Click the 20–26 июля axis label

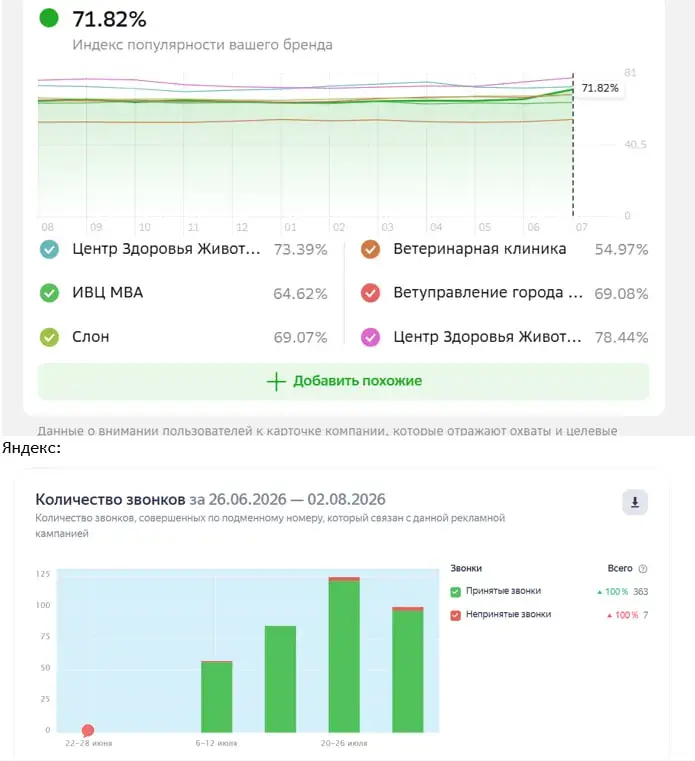[x=344, y=744]
